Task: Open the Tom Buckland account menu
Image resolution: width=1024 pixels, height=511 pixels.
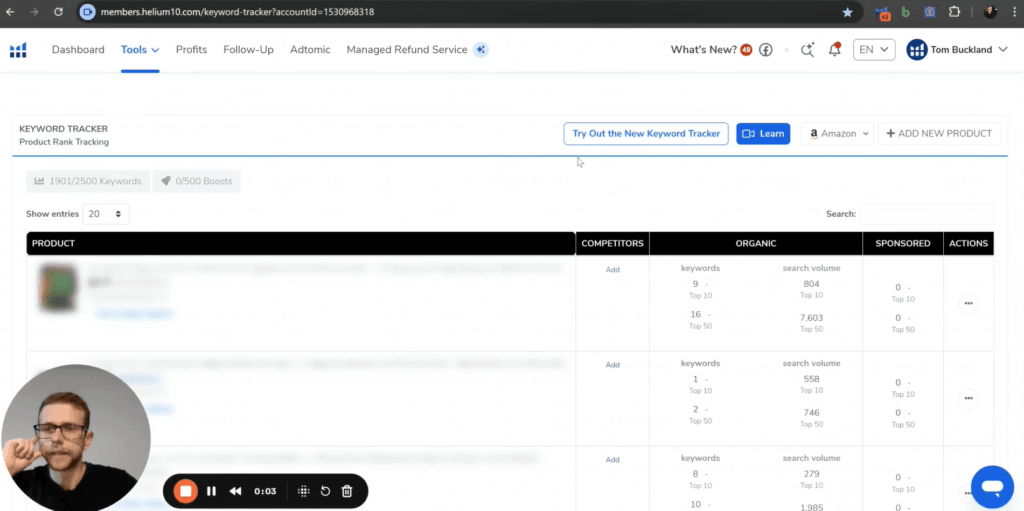Action: [957, 50]
